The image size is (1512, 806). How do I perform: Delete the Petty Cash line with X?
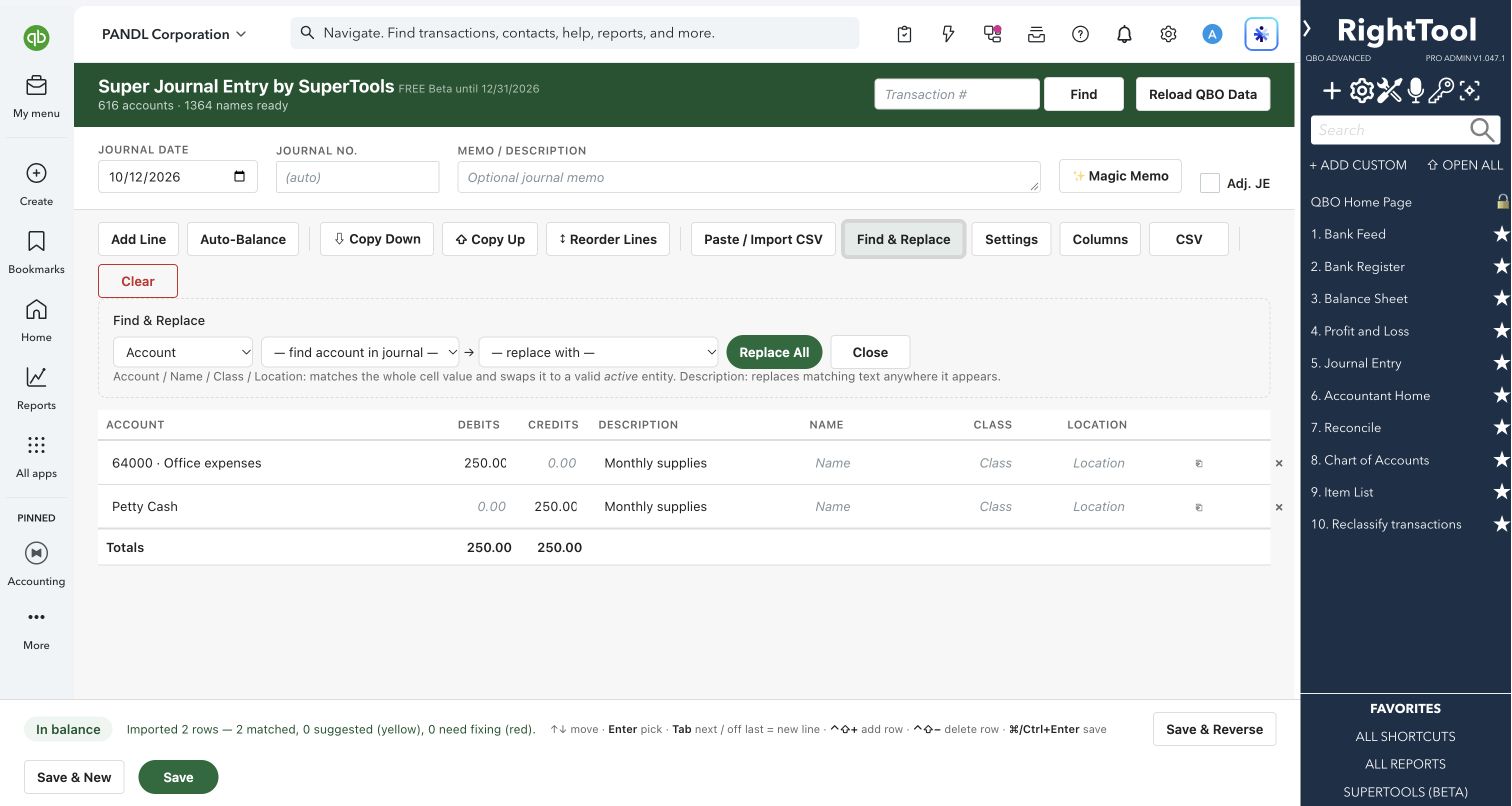(1279, 508)
